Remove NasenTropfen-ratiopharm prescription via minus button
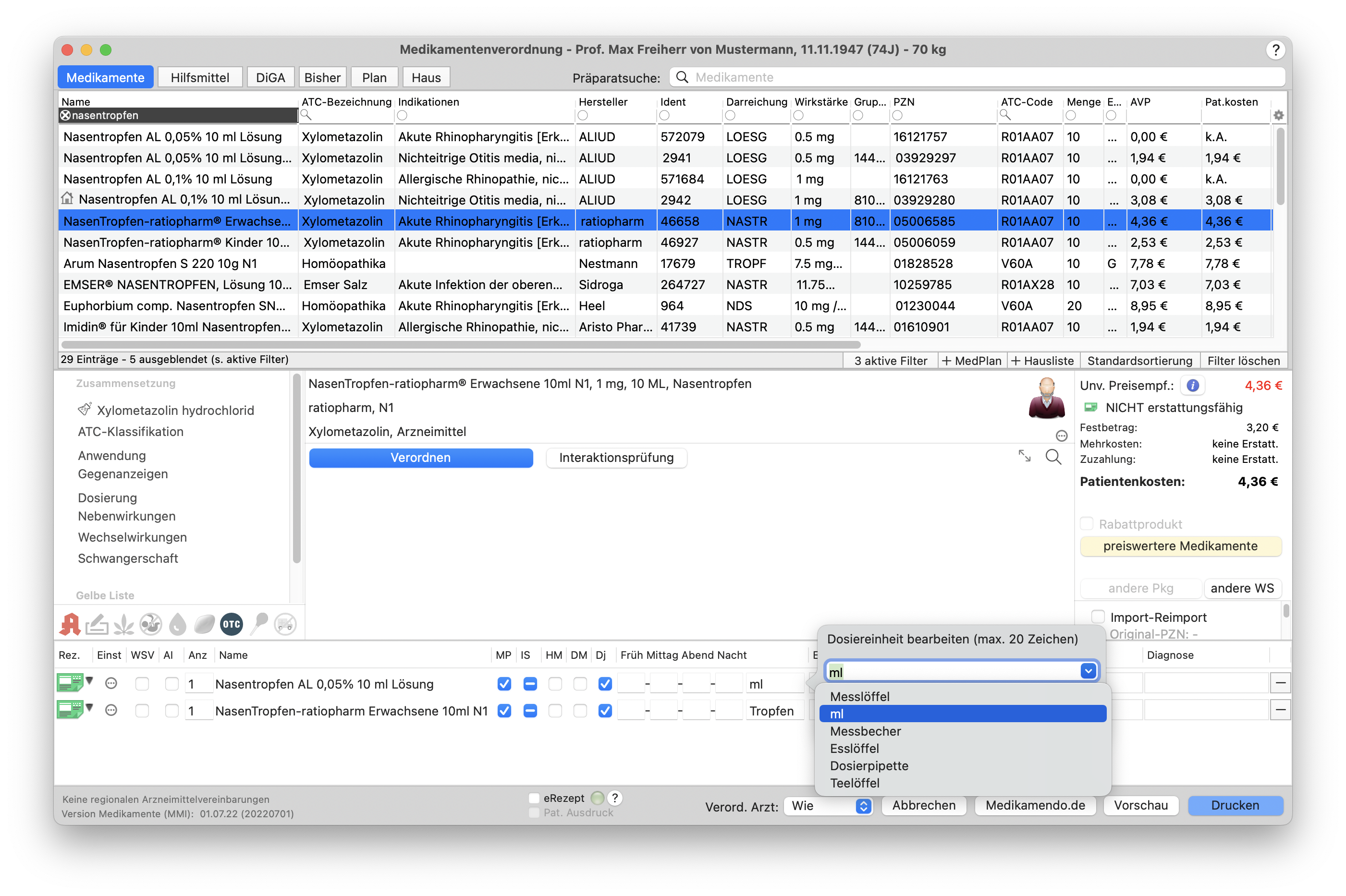The height and width of the screenshot is (896, 1346). coord(1280,710)
